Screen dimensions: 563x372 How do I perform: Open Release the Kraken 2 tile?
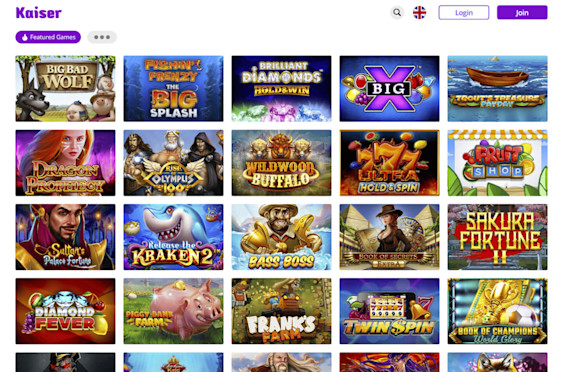coord(173,237)
